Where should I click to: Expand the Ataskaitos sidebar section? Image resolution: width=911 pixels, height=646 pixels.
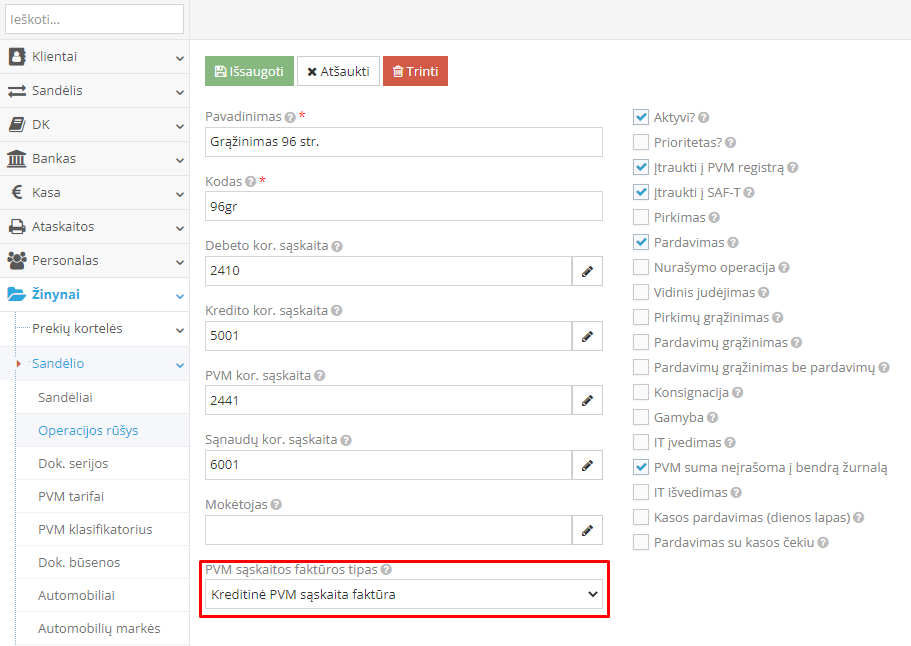point(94,227)
